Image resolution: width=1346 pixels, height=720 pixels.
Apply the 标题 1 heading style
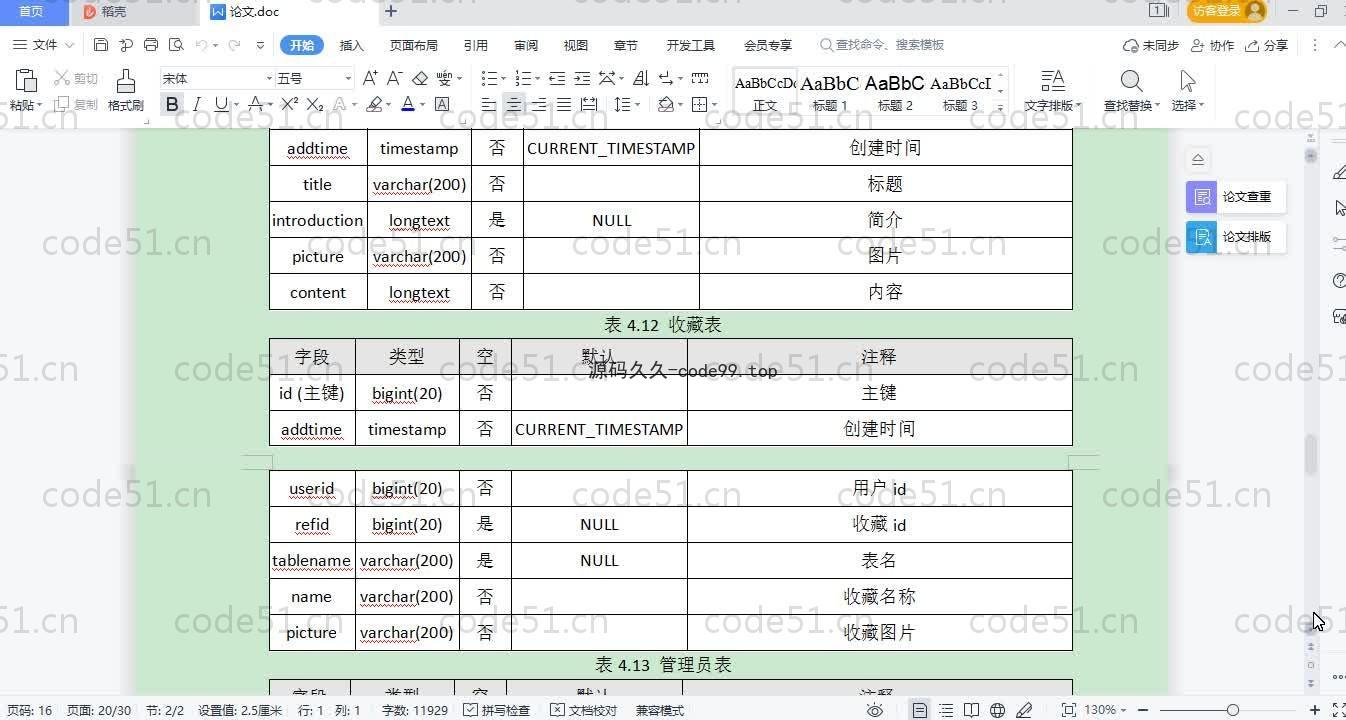829,92
